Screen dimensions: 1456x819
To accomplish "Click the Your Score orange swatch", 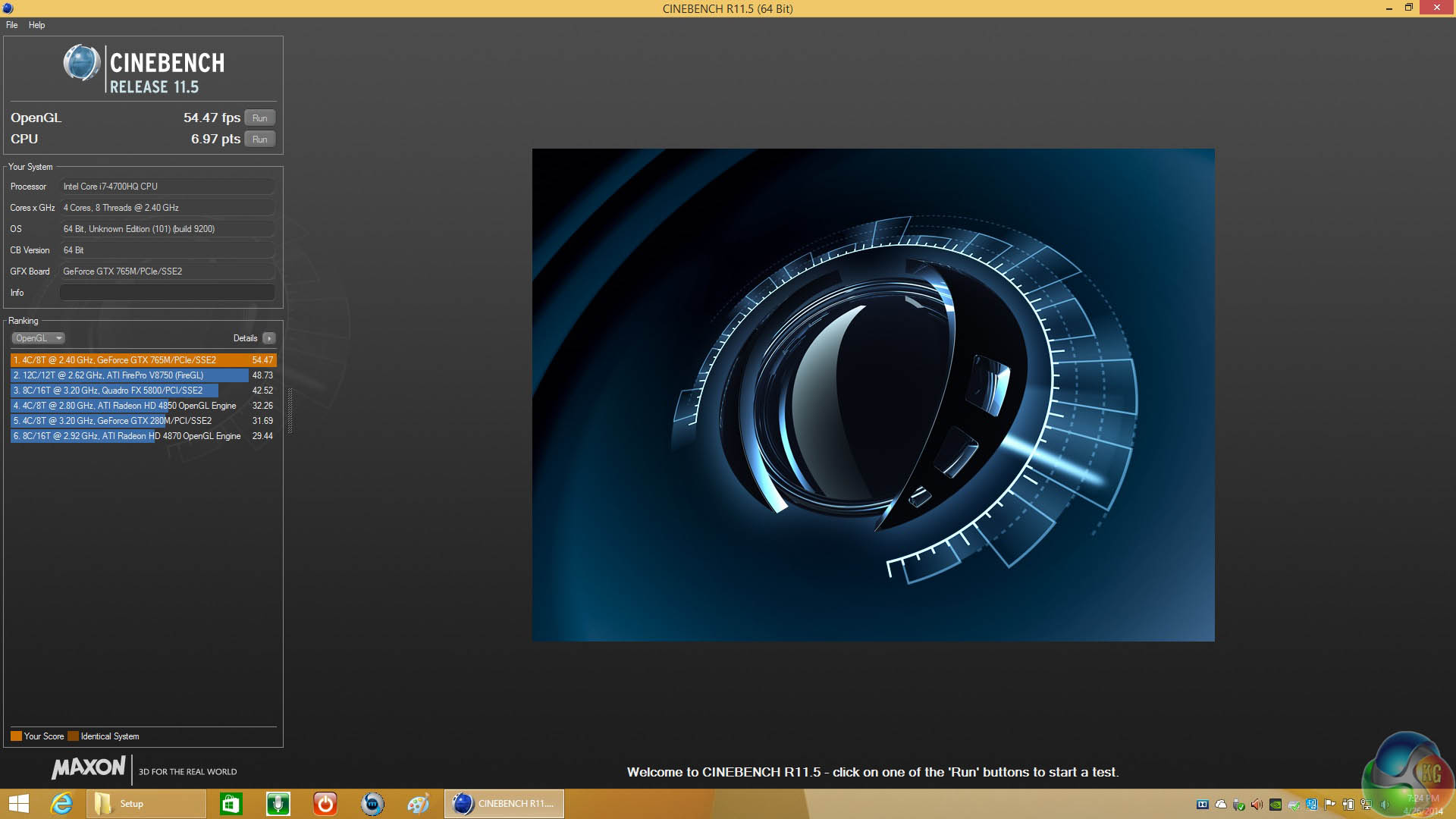I will [16, 736].
